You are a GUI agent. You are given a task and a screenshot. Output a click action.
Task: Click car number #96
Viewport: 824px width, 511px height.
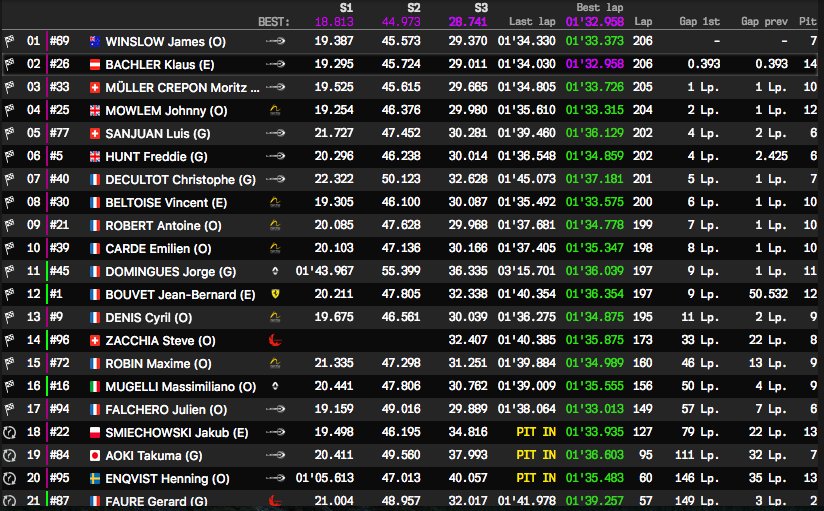[59, 340]
